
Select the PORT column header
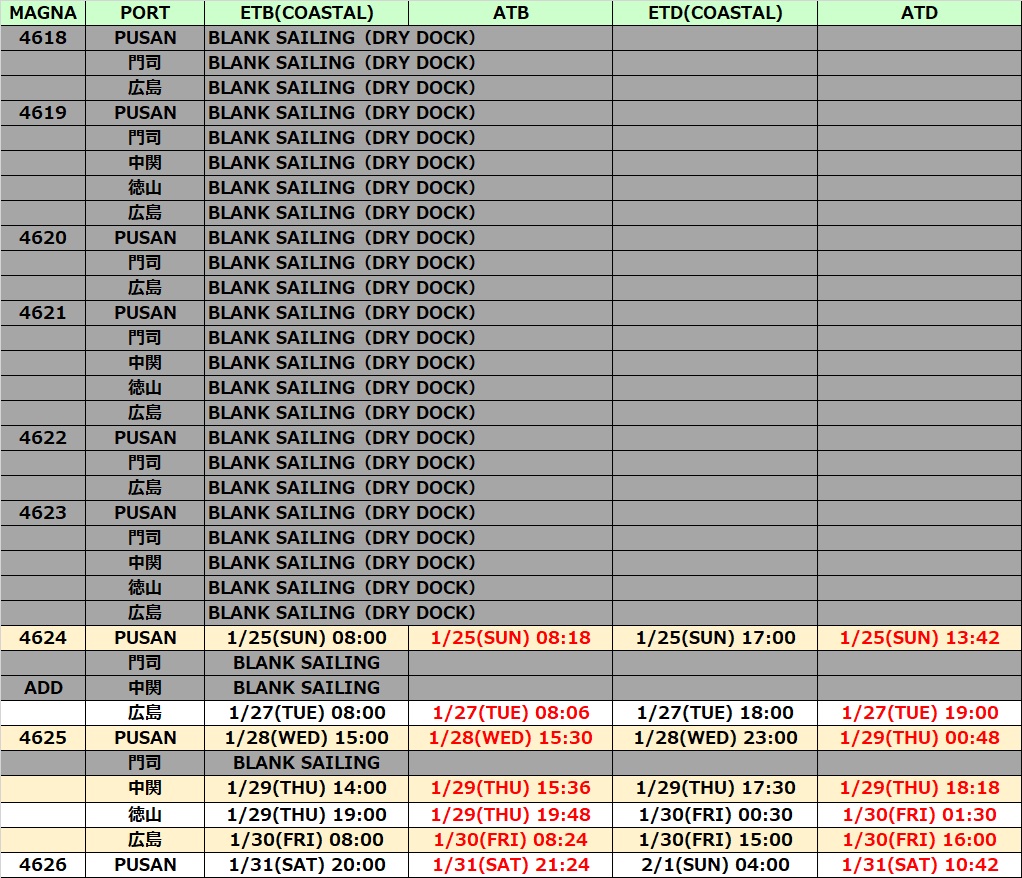[x=145, y=13]
